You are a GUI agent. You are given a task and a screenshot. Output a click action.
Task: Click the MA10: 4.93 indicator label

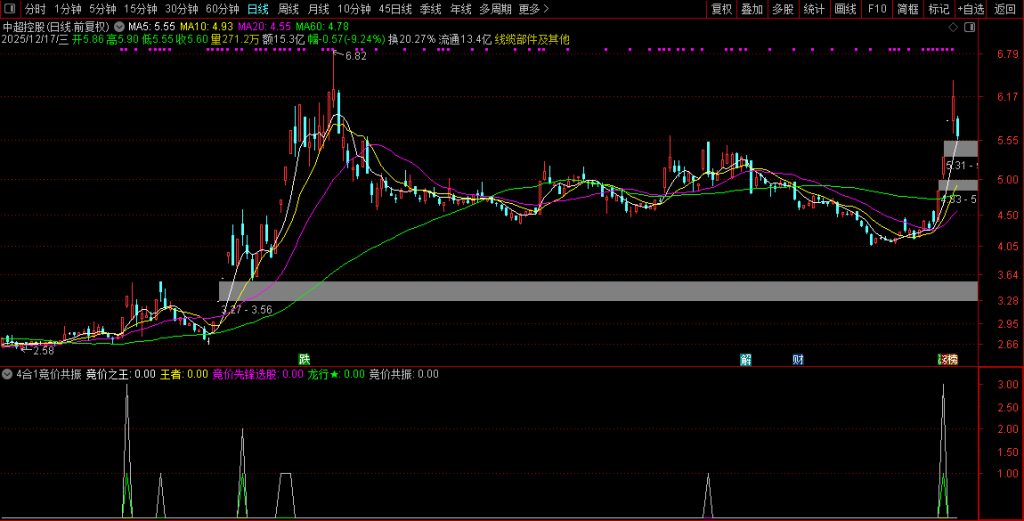point(206,27)
